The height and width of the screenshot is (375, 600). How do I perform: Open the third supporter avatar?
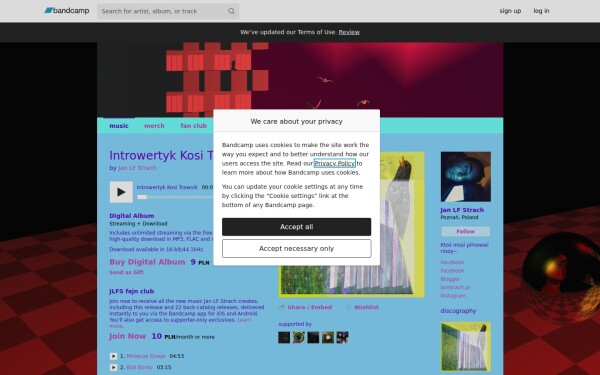[x=313, y=337]
